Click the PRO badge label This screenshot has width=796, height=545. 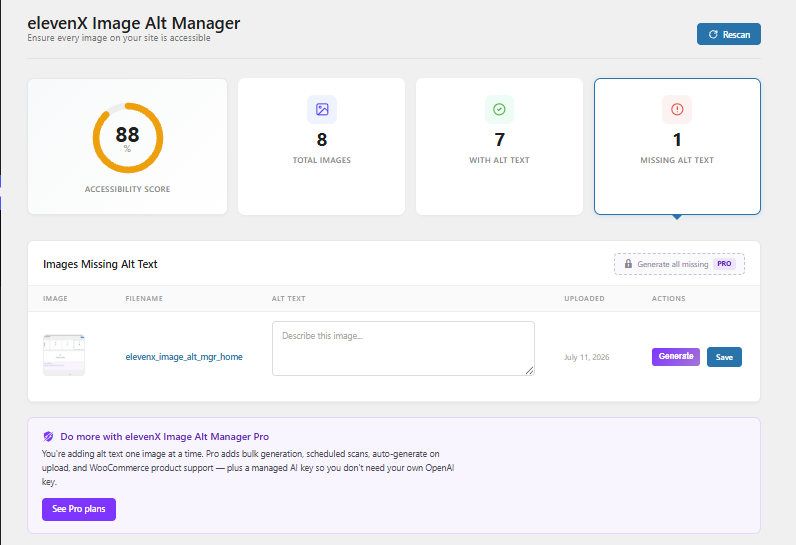click(x=724, y=264)
